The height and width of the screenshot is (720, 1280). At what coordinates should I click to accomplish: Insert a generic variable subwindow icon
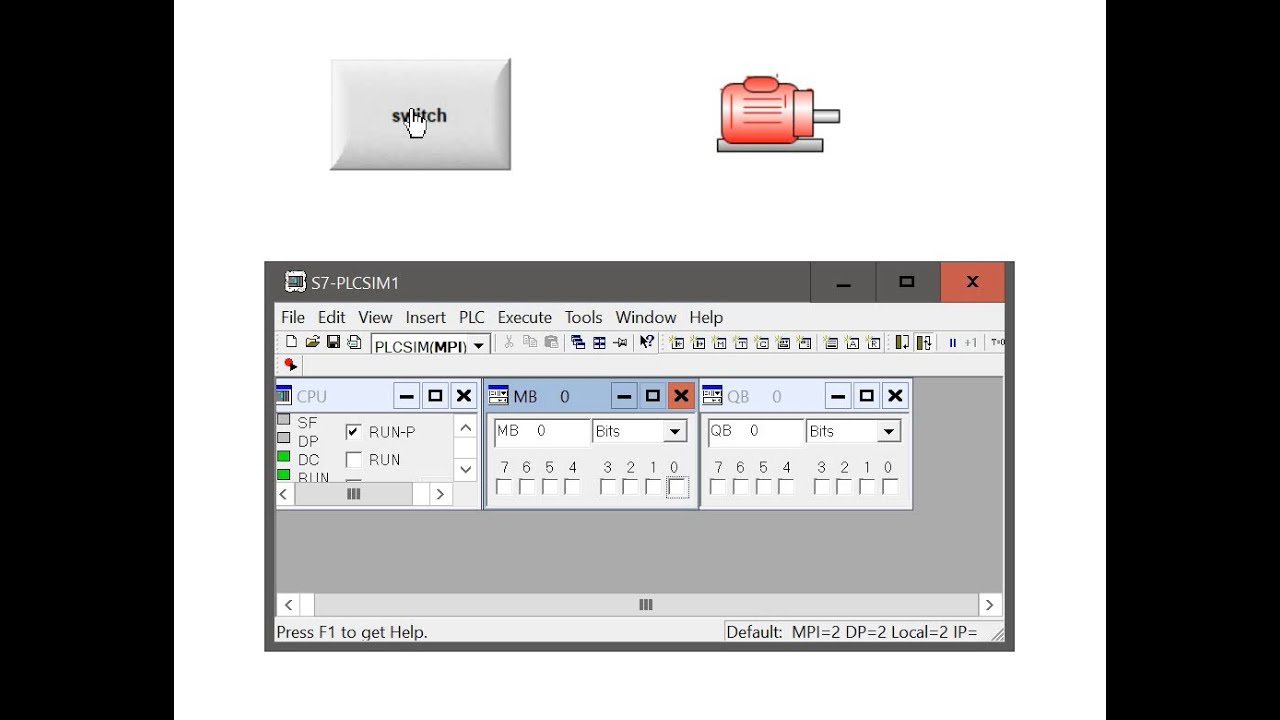[783, 343]
